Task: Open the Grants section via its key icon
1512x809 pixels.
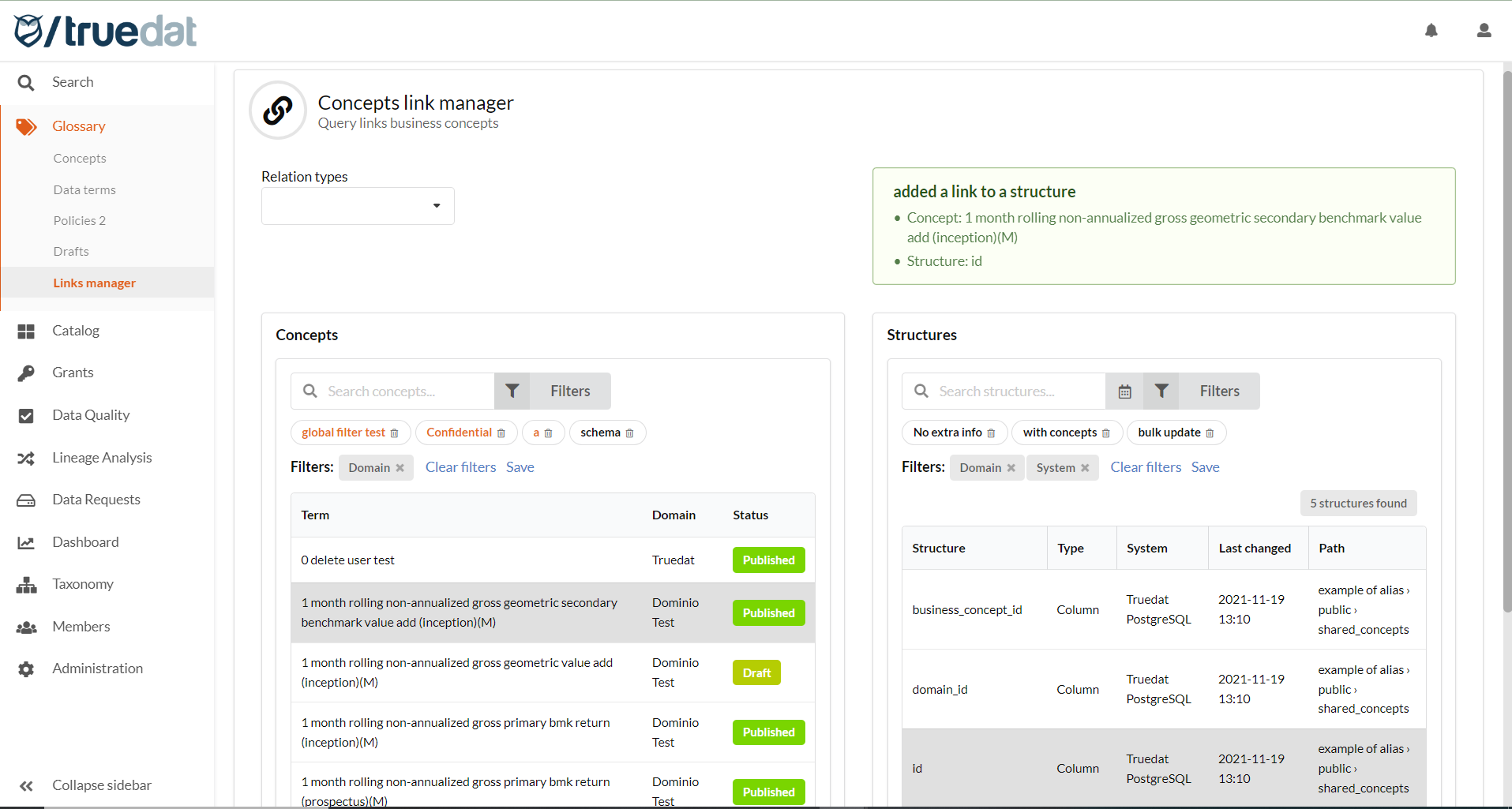Action: [x=26, y=372]
